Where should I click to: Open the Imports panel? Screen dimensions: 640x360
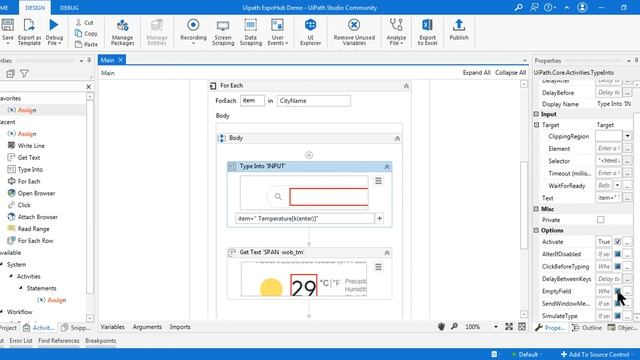[180, 327]
